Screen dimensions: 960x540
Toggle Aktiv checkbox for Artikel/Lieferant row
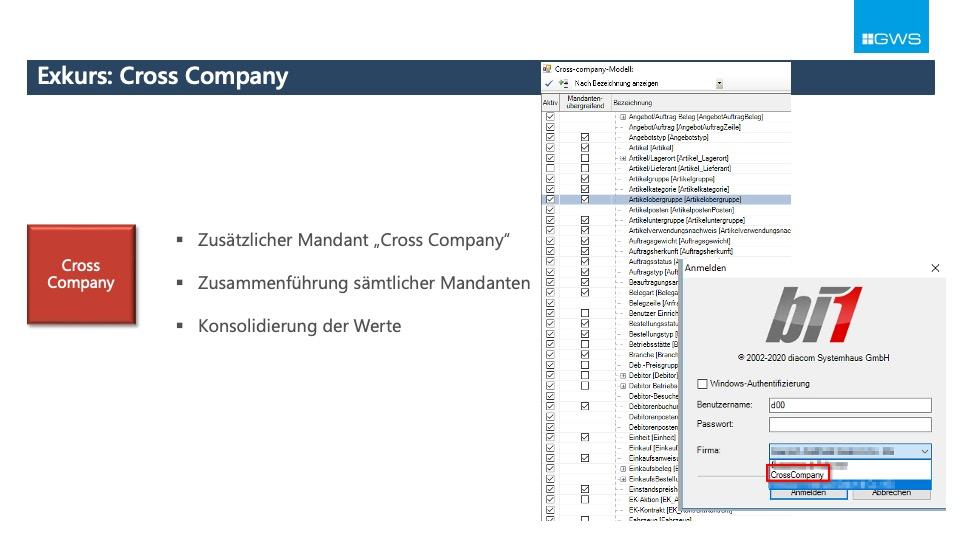coord(550,168)
